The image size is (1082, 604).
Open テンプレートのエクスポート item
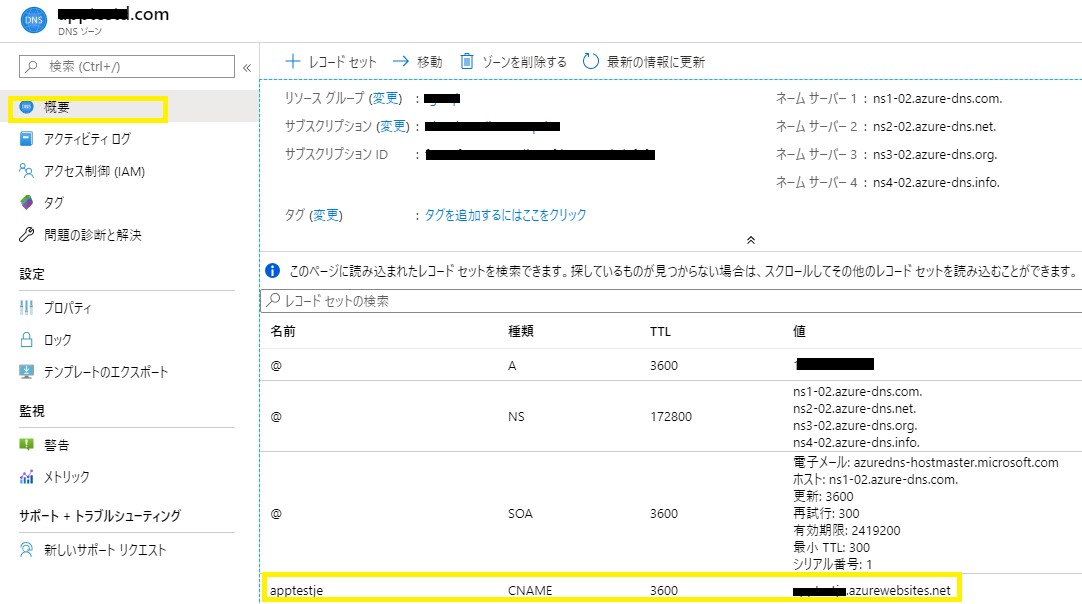pos(106,372)
